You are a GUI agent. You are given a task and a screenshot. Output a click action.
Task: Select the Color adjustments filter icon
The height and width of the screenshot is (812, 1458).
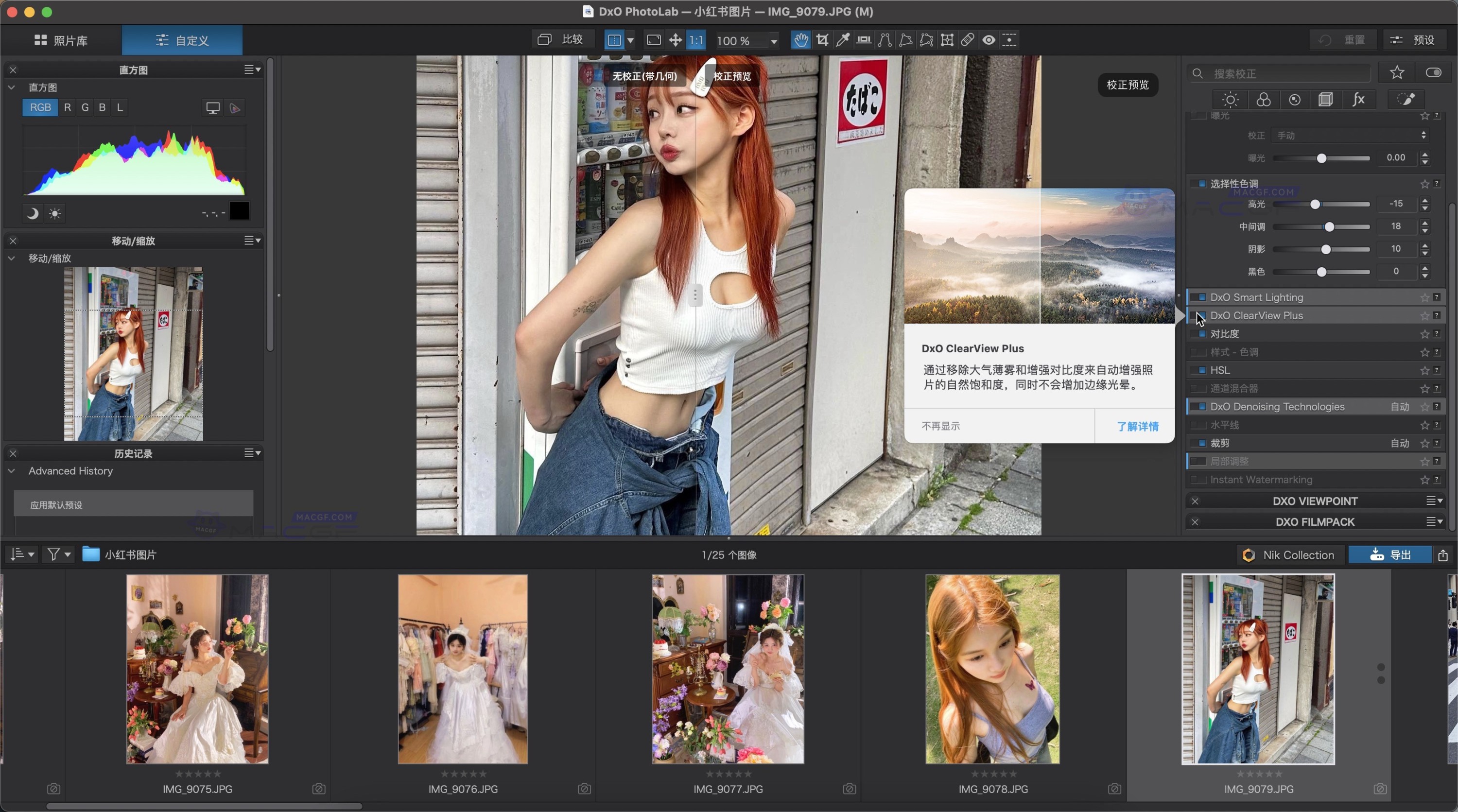[1263, 100]
